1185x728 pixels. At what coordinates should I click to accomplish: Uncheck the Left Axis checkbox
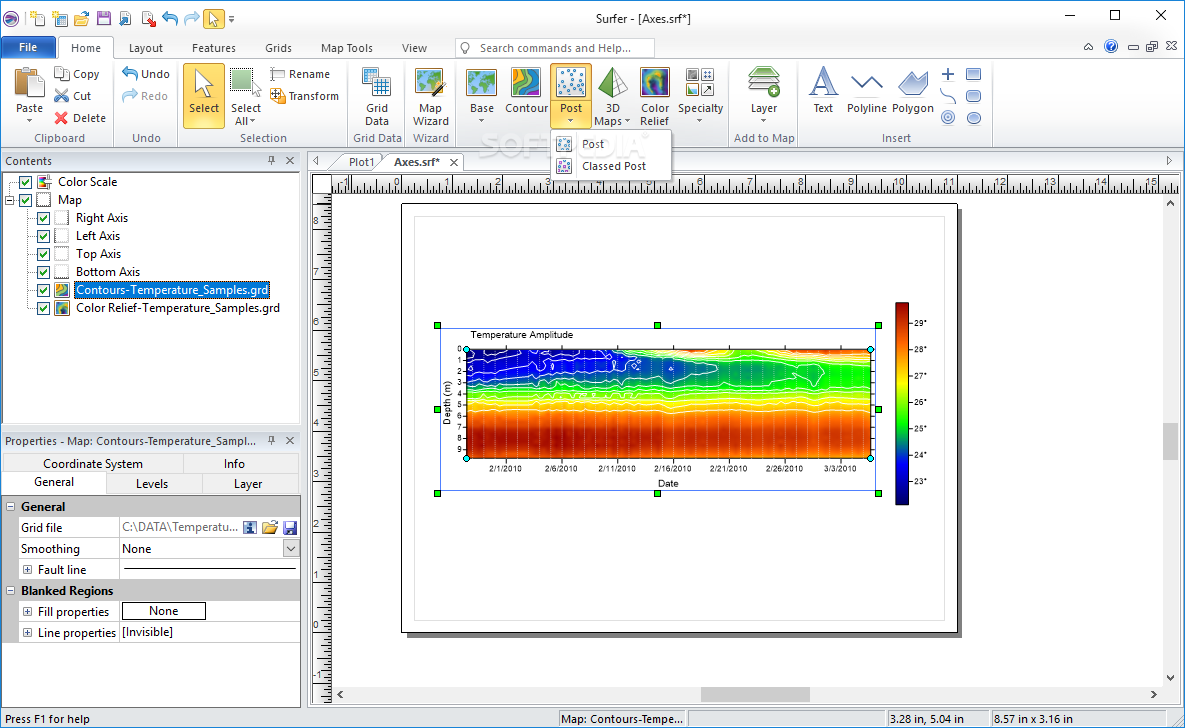[x=43, y=237]
